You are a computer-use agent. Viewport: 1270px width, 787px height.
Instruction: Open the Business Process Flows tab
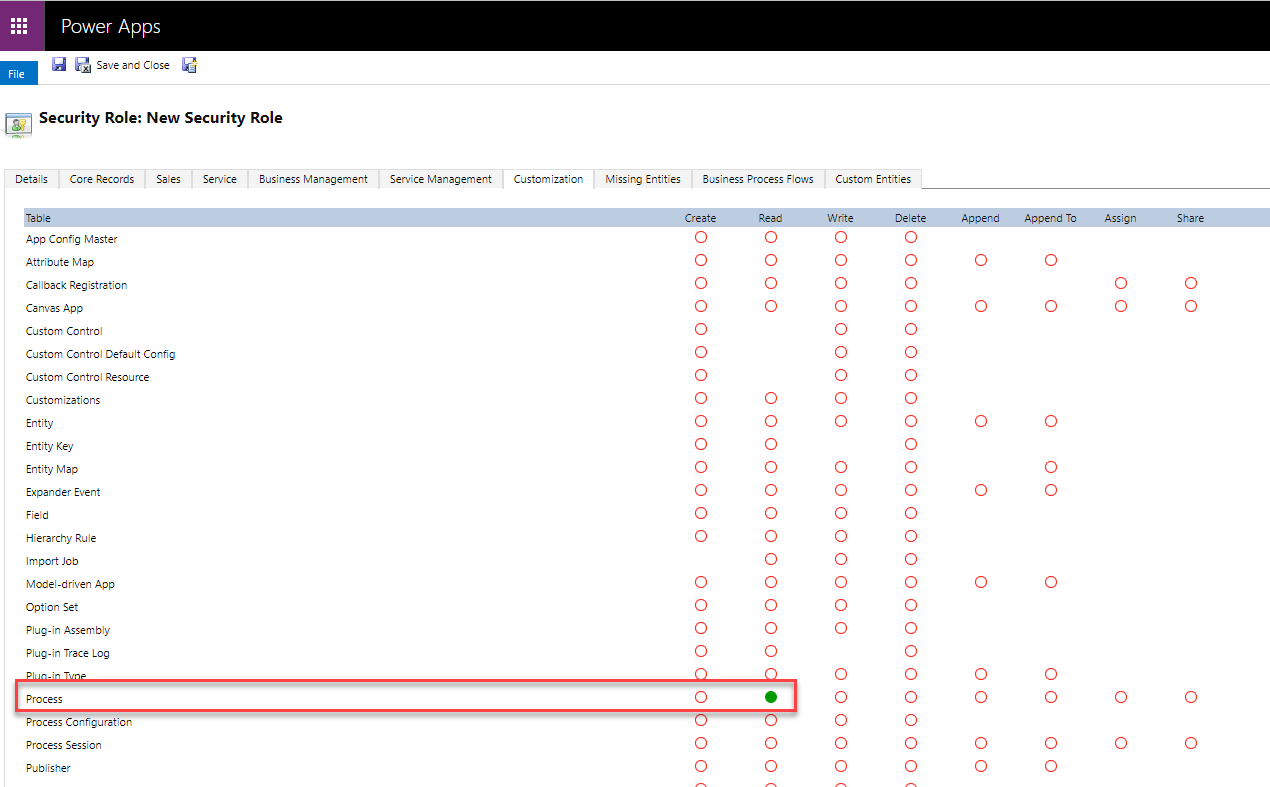(757, 179)
